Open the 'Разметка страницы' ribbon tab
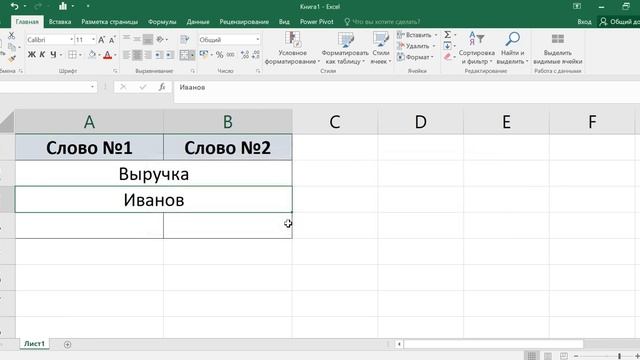Image resolution: width=640 pixels, height=360 pixels. [x=109, y=22]
